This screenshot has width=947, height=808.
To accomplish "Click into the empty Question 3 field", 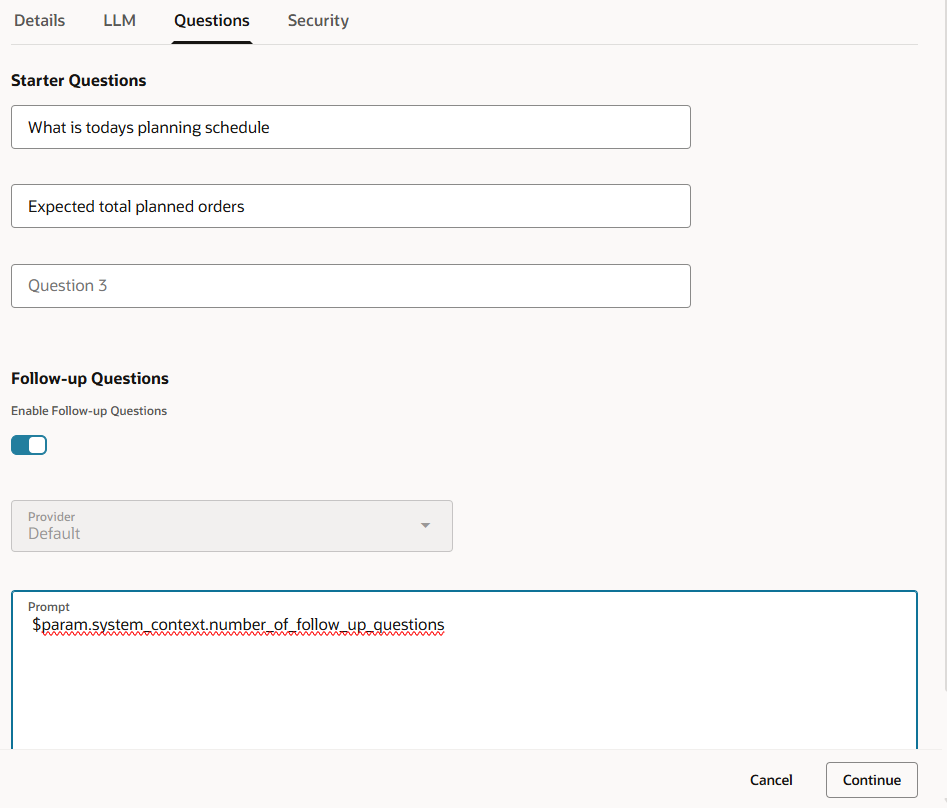I will (x=351, y=286).
